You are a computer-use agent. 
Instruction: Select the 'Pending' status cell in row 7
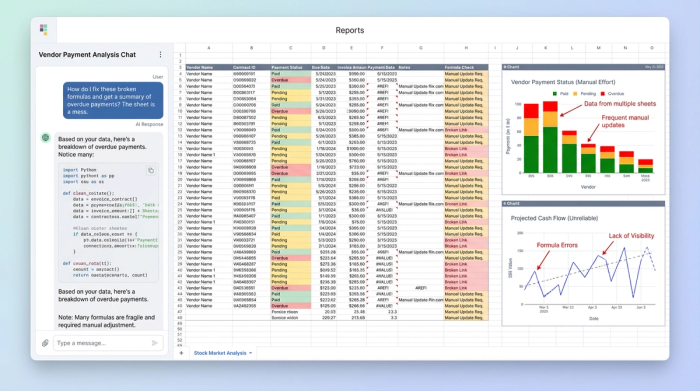coord(291,92)
